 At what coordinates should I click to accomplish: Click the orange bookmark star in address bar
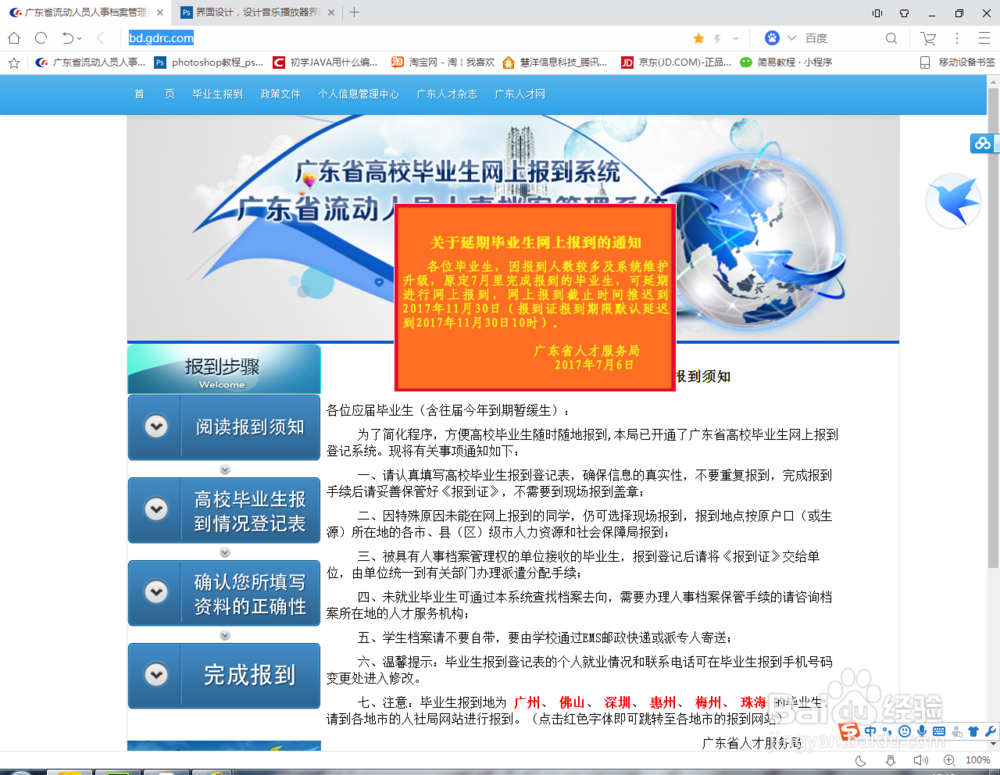698,39
